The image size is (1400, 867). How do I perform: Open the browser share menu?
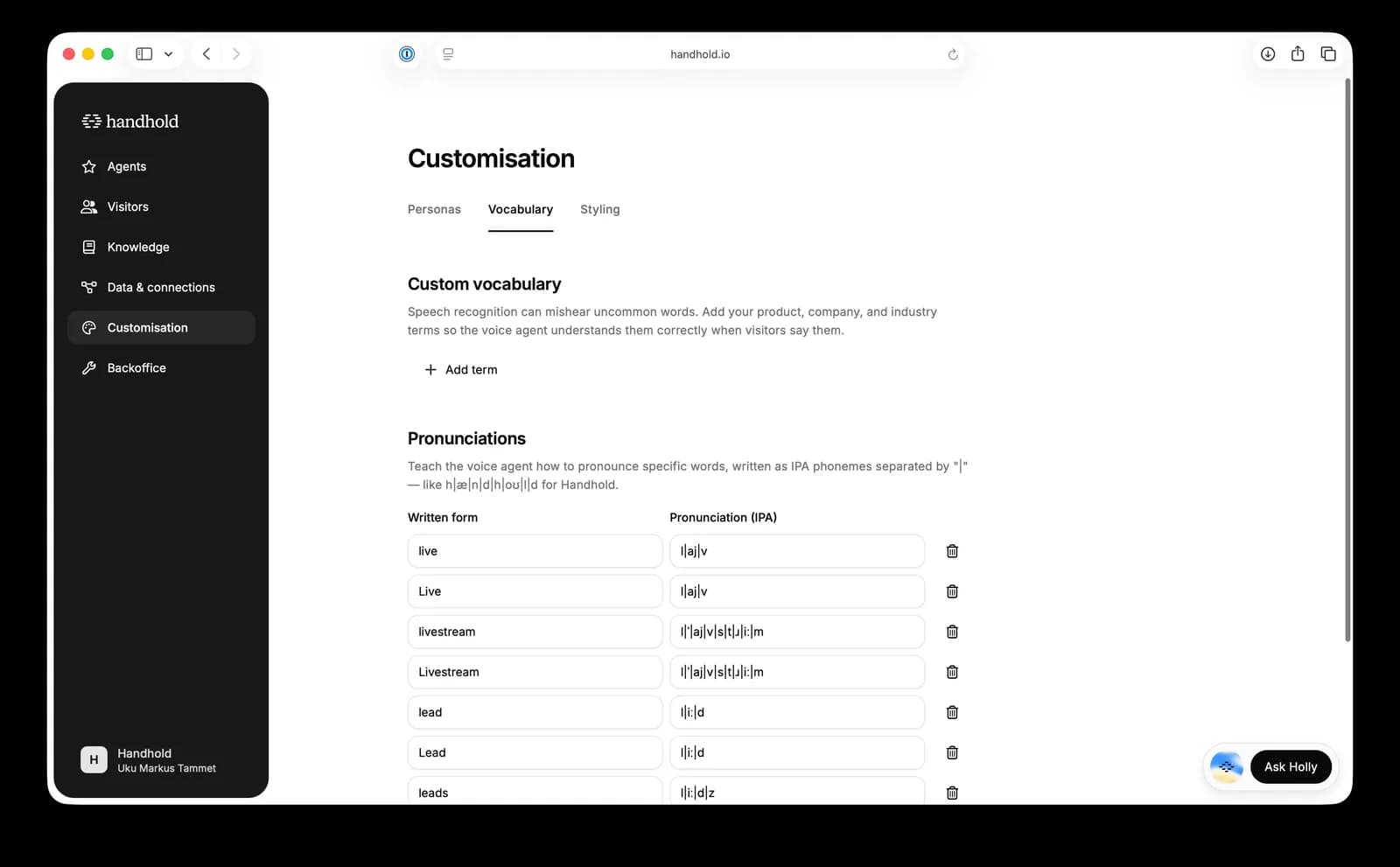click(x=1298, y=54)
